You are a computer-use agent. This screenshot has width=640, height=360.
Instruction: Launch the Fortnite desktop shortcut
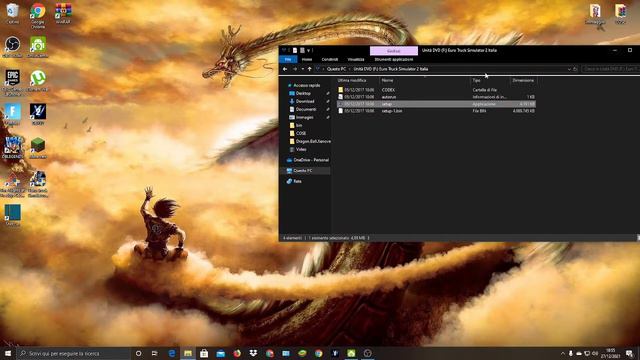tap(13, 114)
